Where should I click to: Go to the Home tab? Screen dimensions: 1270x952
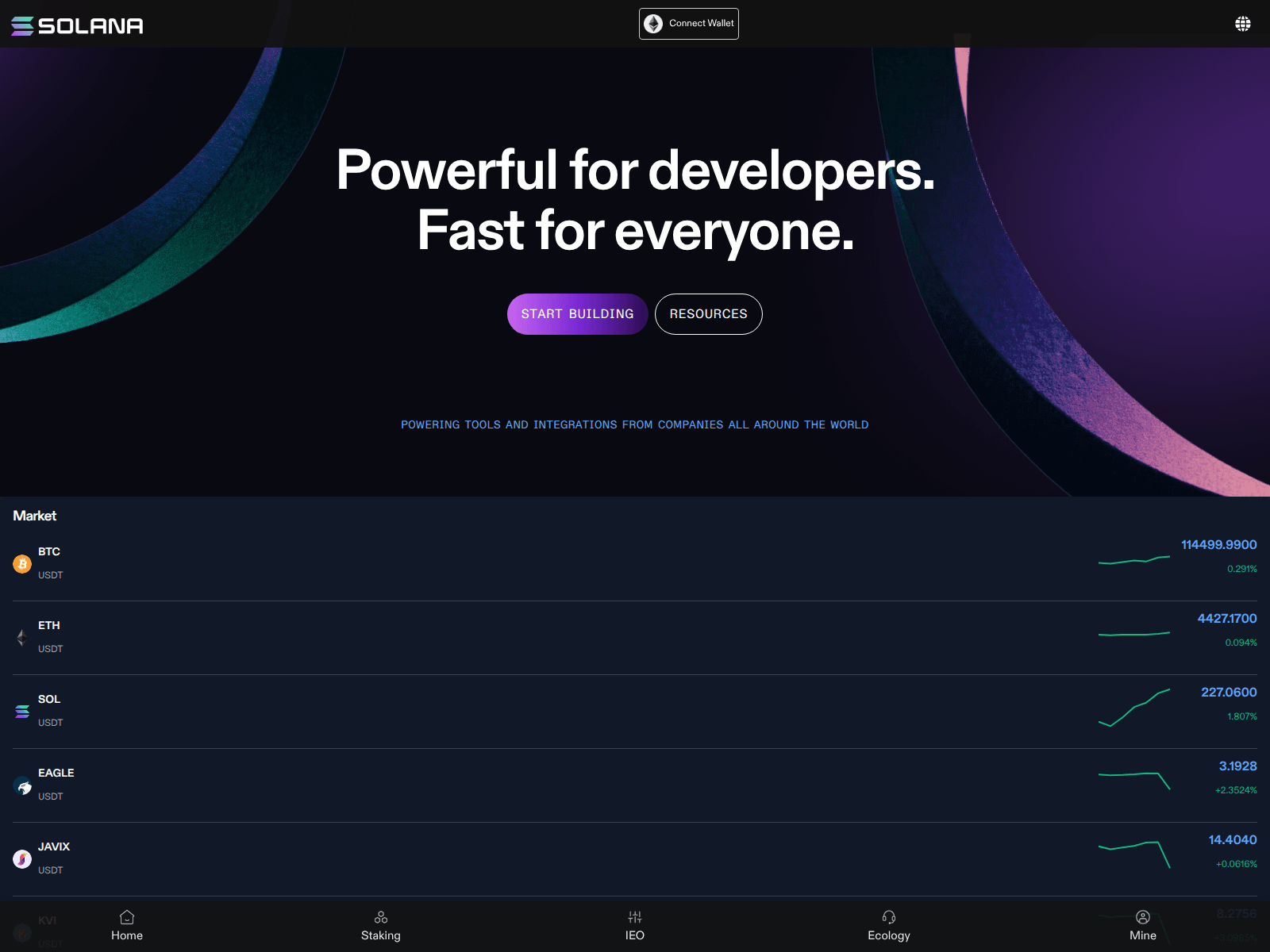tap(127, 927)
